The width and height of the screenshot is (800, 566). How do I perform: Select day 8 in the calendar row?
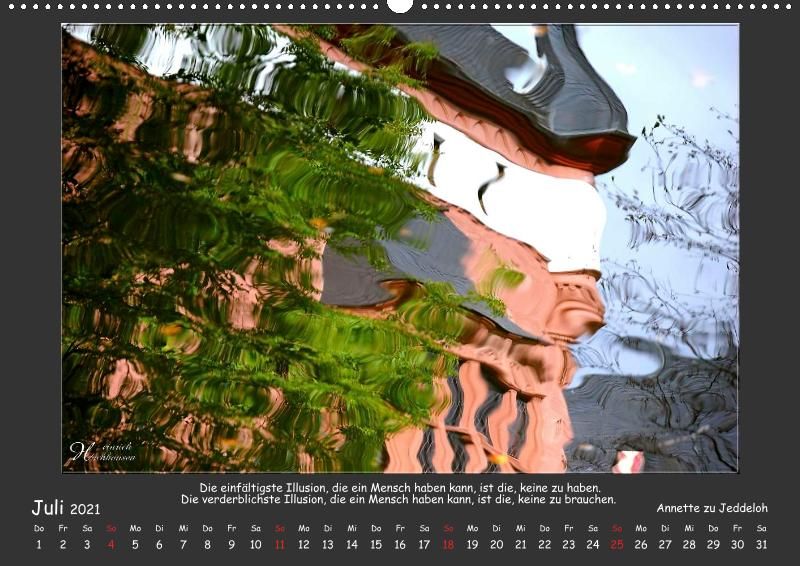(x=207, y=545)
